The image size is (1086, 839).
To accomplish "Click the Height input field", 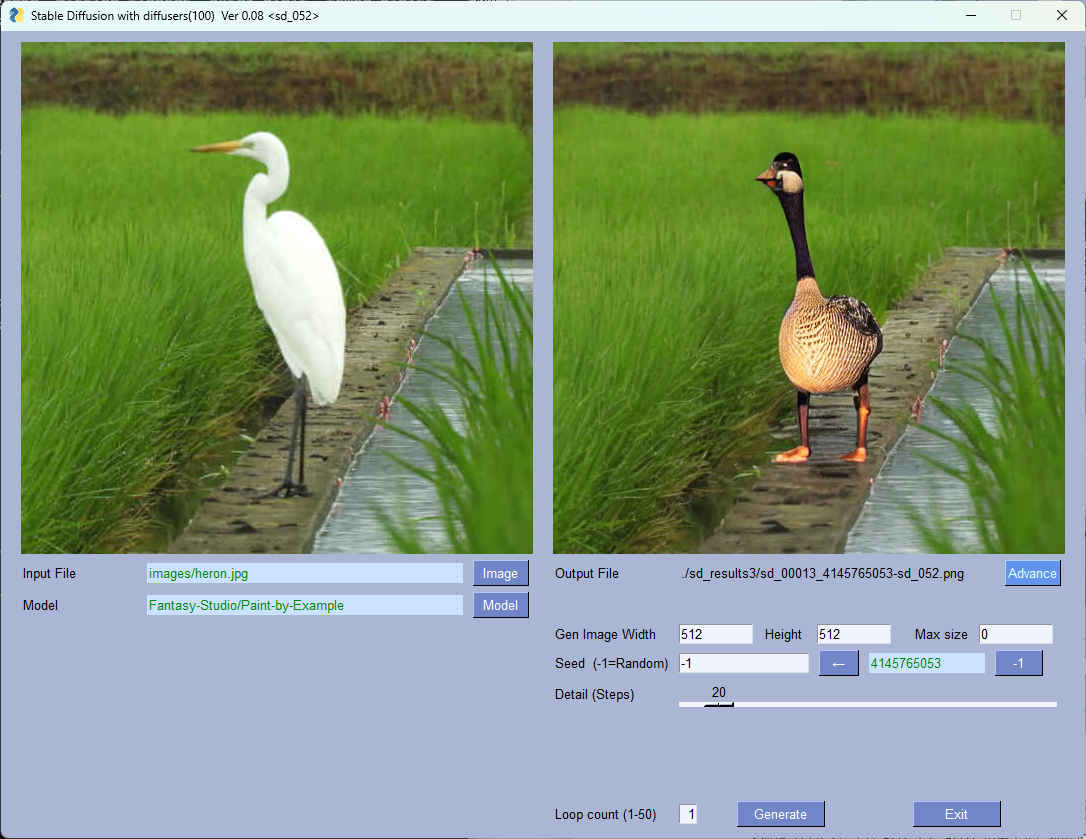I will tap(853, 634).
